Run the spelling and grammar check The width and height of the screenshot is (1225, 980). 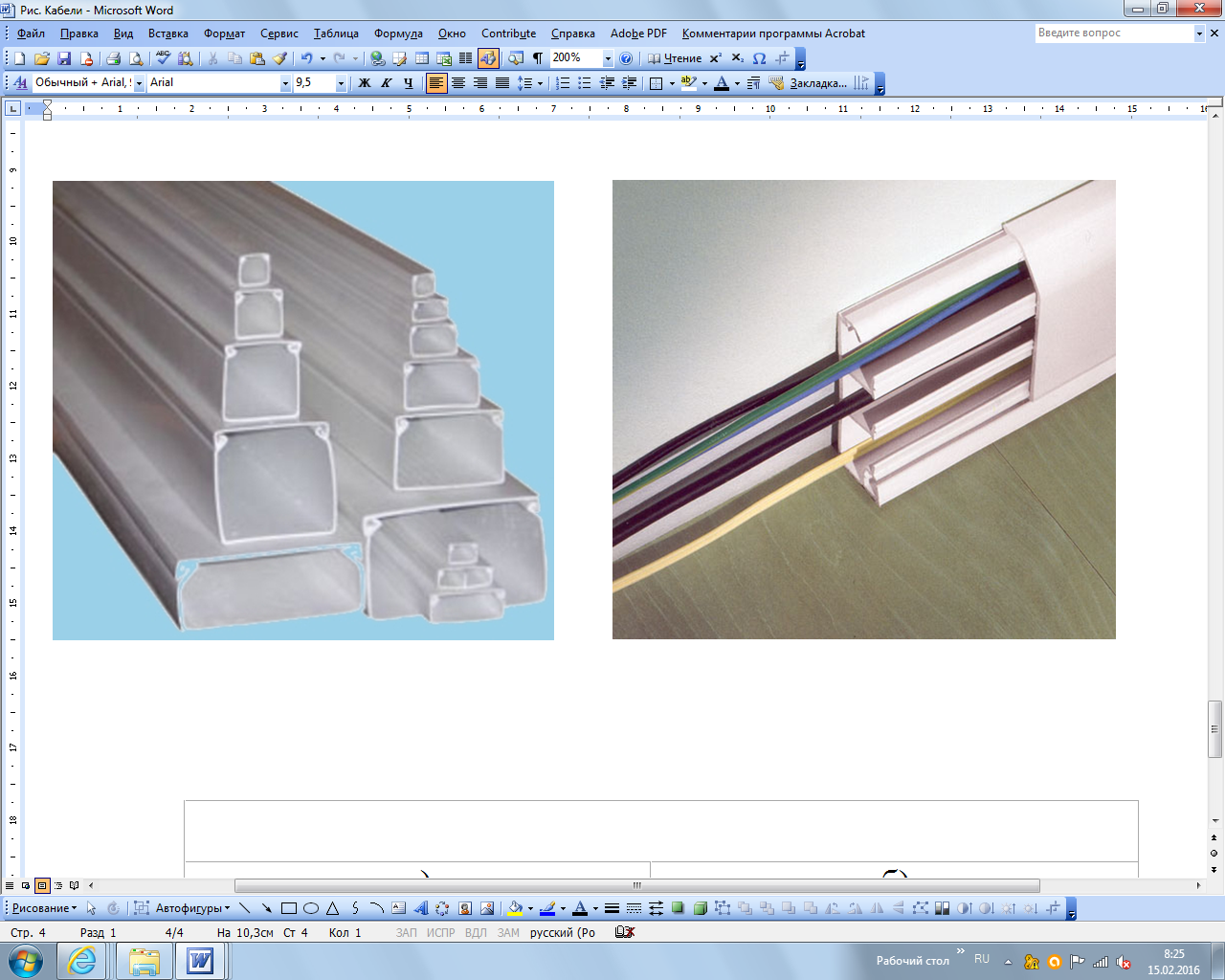(163, 58)
